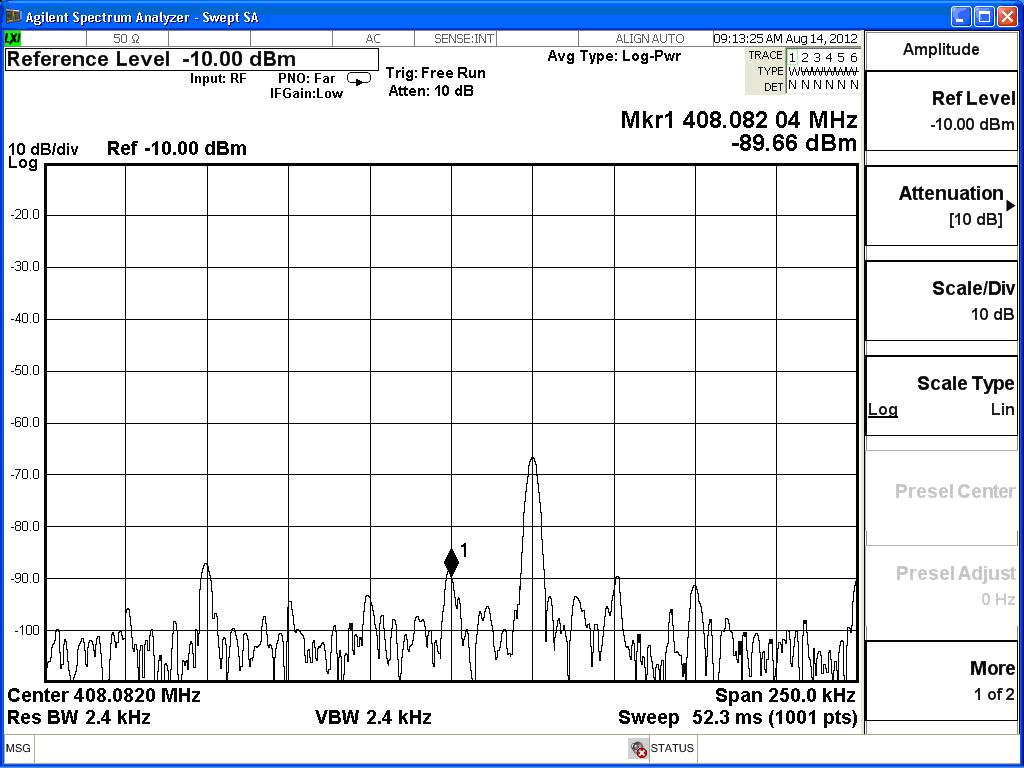Close the Spectrum Analyzer window
The height and width of the screenshot is (768, 1024).
[x=1008, y=16]
